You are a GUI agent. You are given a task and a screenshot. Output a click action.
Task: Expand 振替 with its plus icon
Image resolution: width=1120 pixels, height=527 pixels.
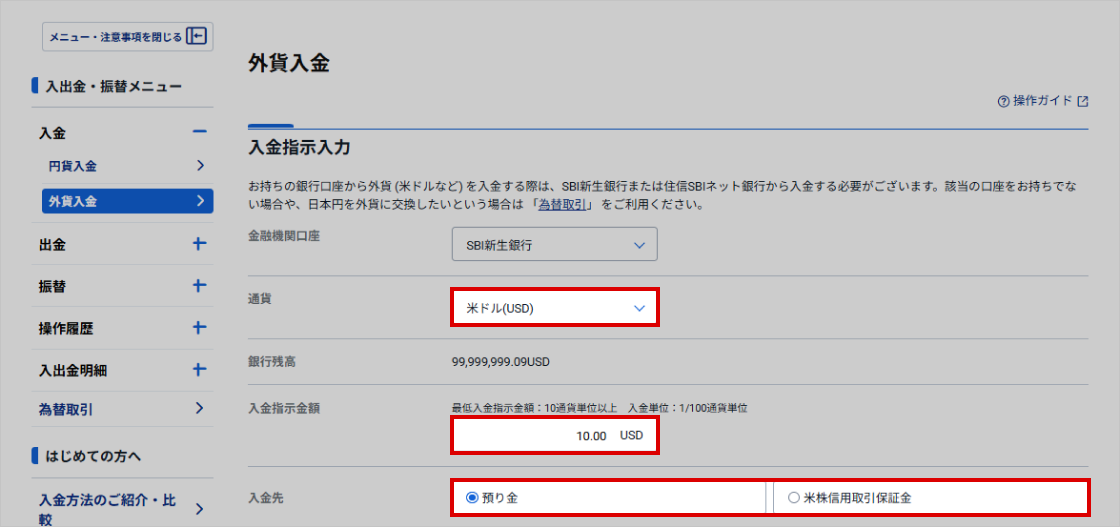tap(199, 286)
